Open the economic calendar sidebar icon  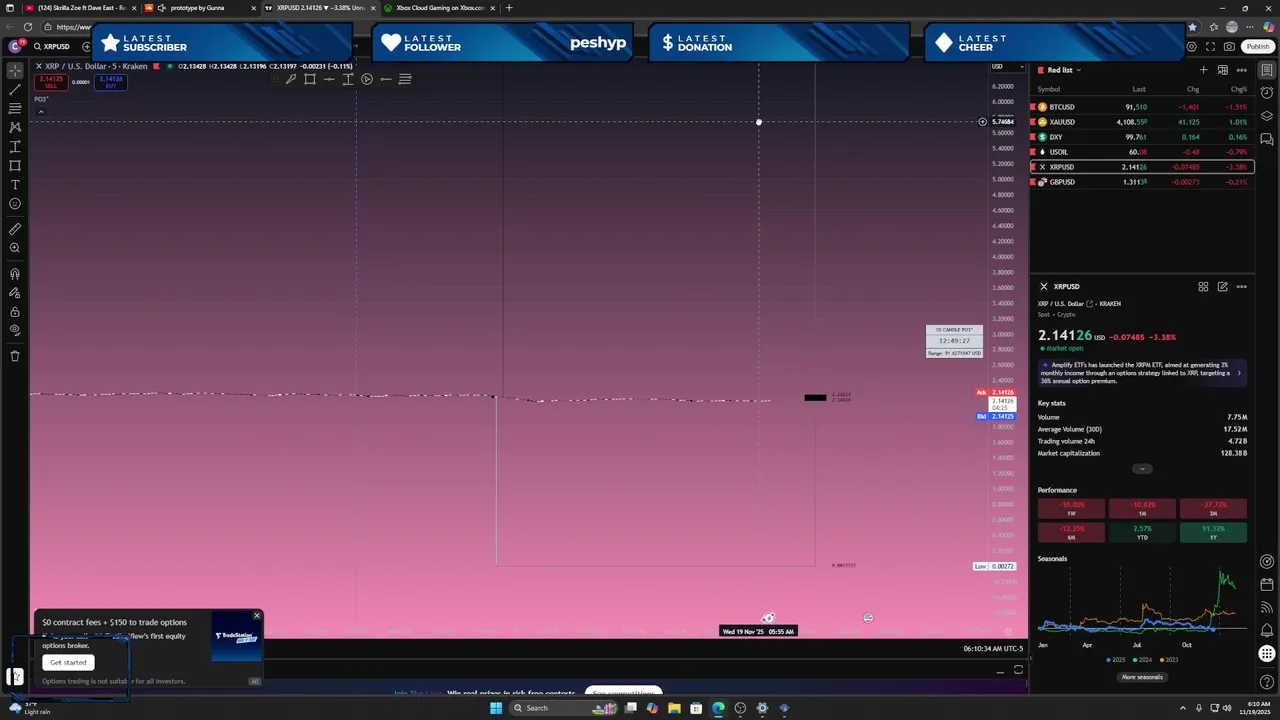(1267, 585)
